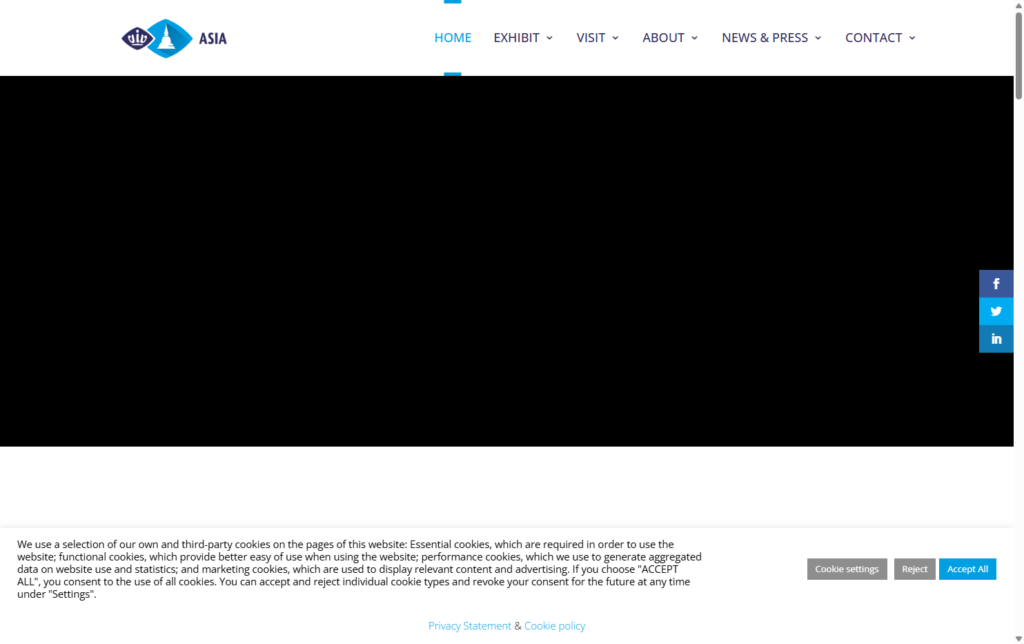Viewport: 1024px width, 644px height.
Task: Select the HOME navigation item
Action: click(452, 37)
